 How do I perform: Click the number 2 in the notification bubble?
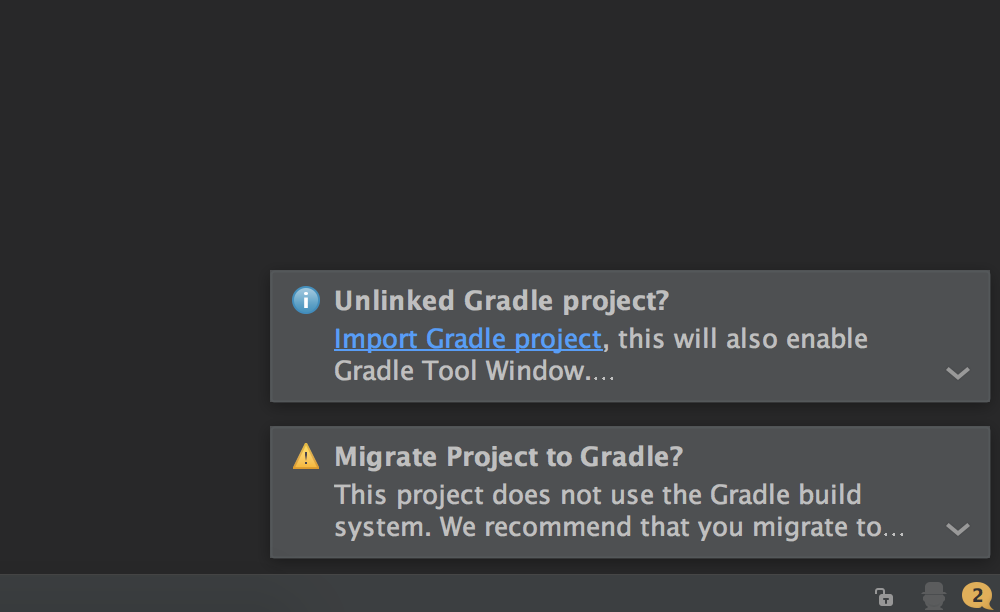pos(975,595)
